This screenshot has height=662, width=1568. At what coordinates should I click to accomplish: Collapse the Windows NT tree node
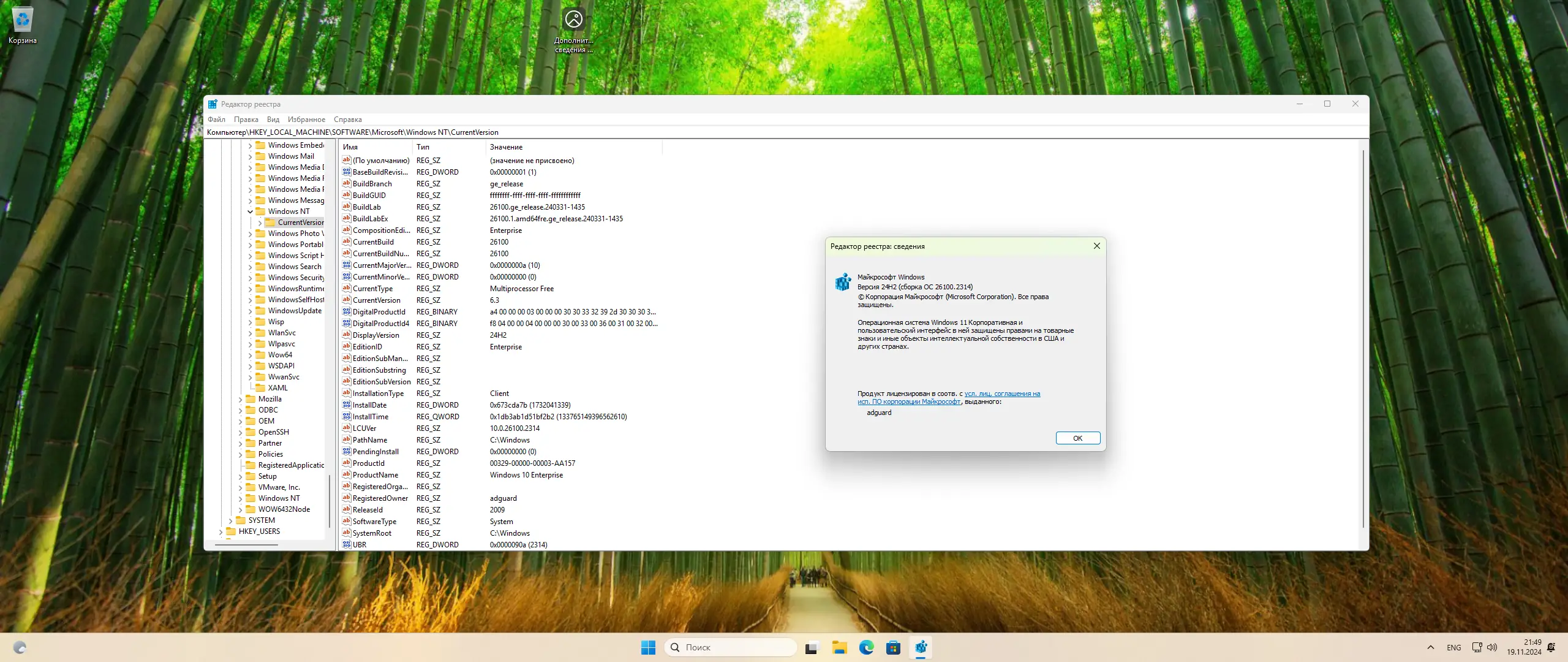tap(250, 211)
